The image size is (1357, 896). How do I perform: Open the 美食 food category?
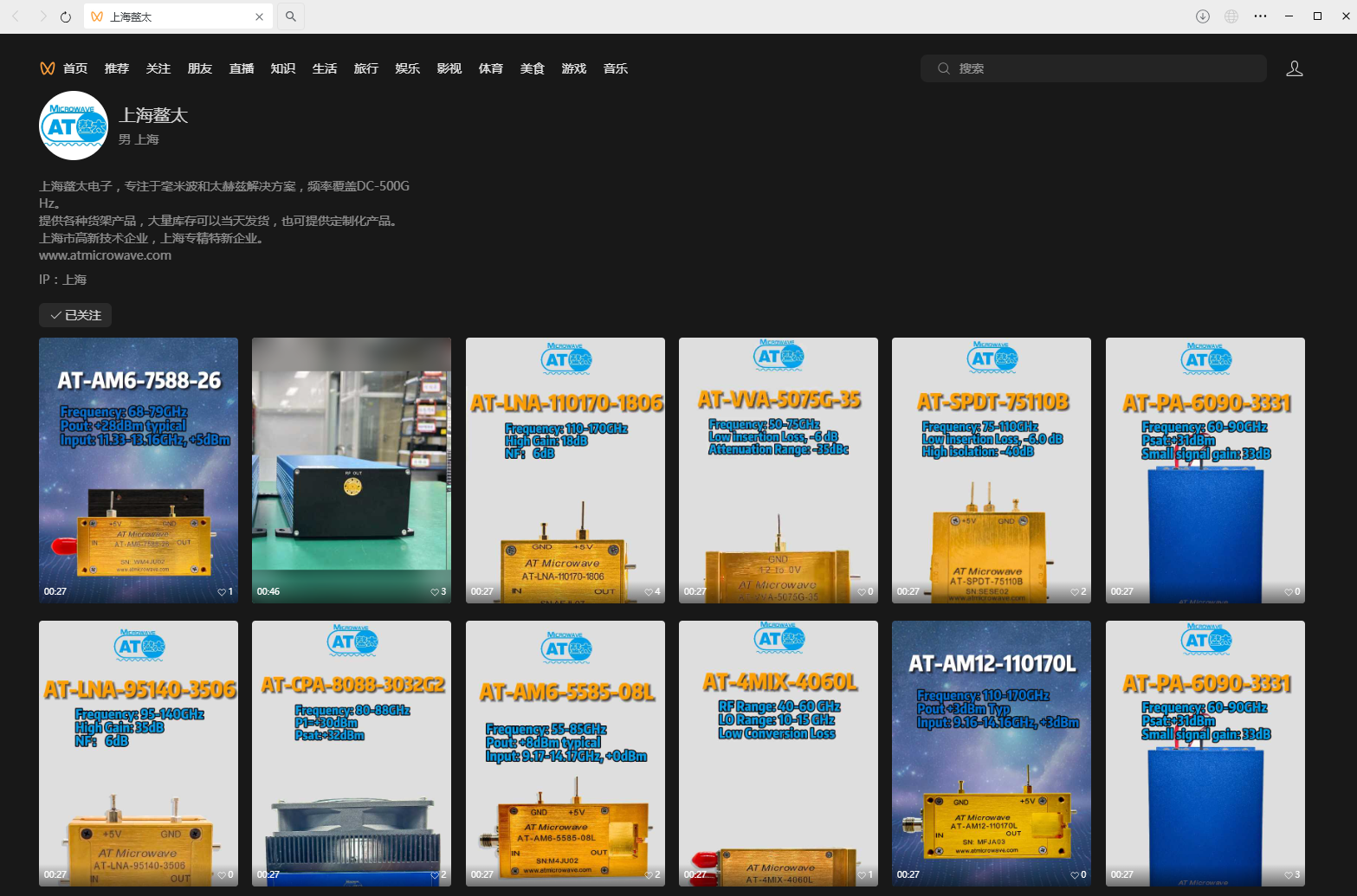(x=533, y=68)
